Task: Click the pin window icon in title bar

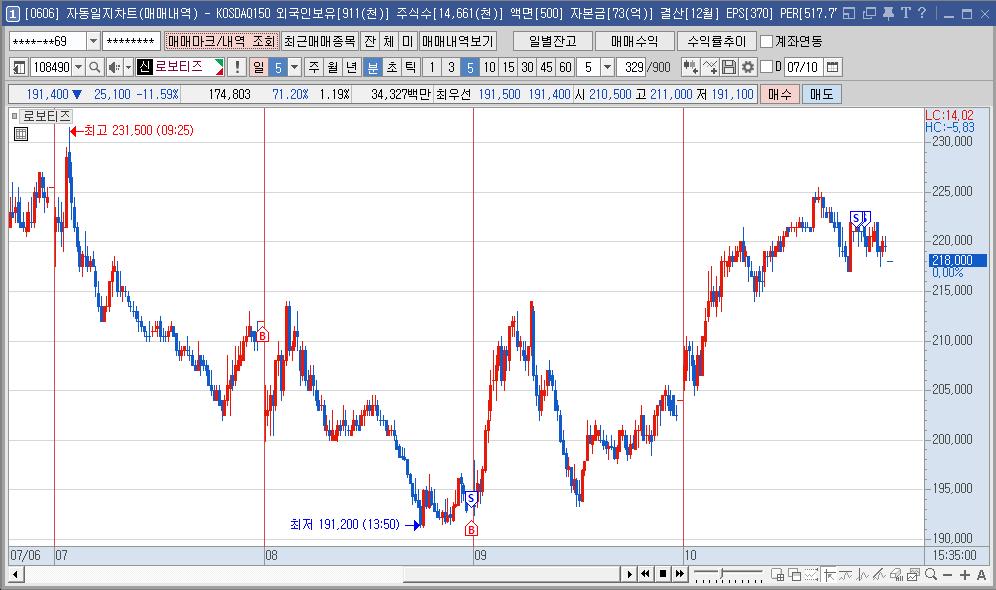Action: point(889,13)
